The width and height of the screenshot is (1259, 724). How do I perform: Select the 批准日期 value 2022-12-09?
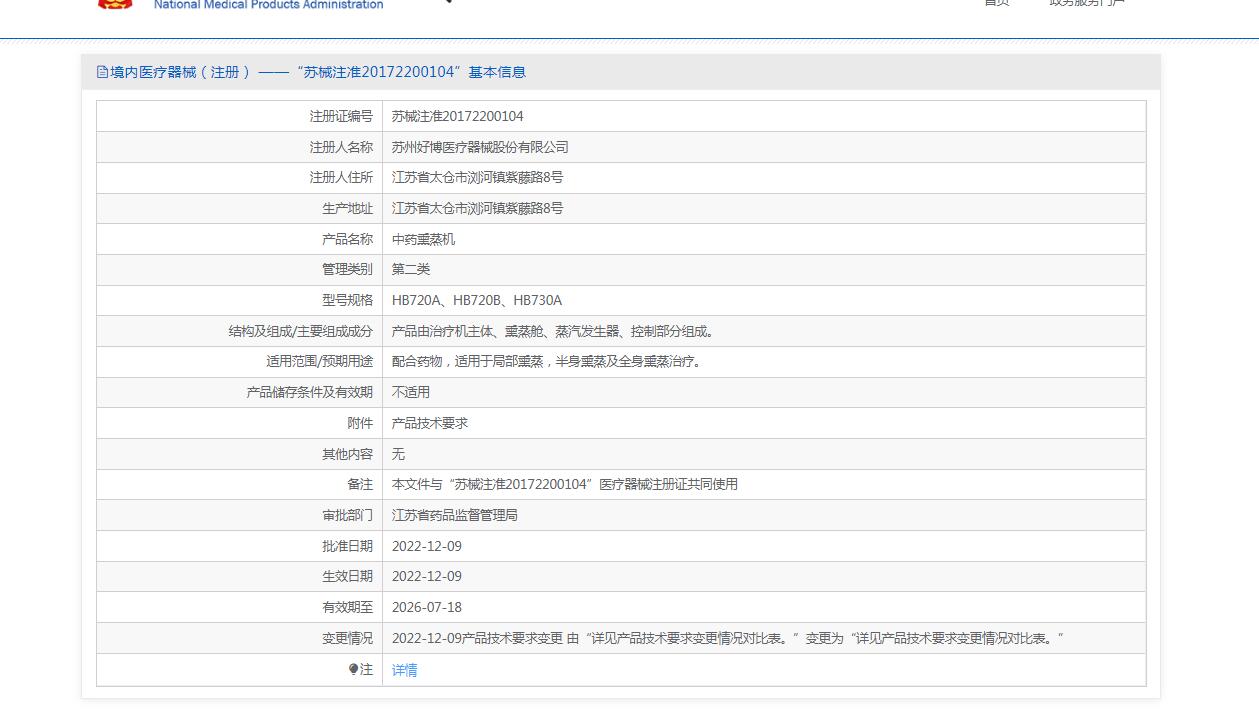[x=427, y=546]
